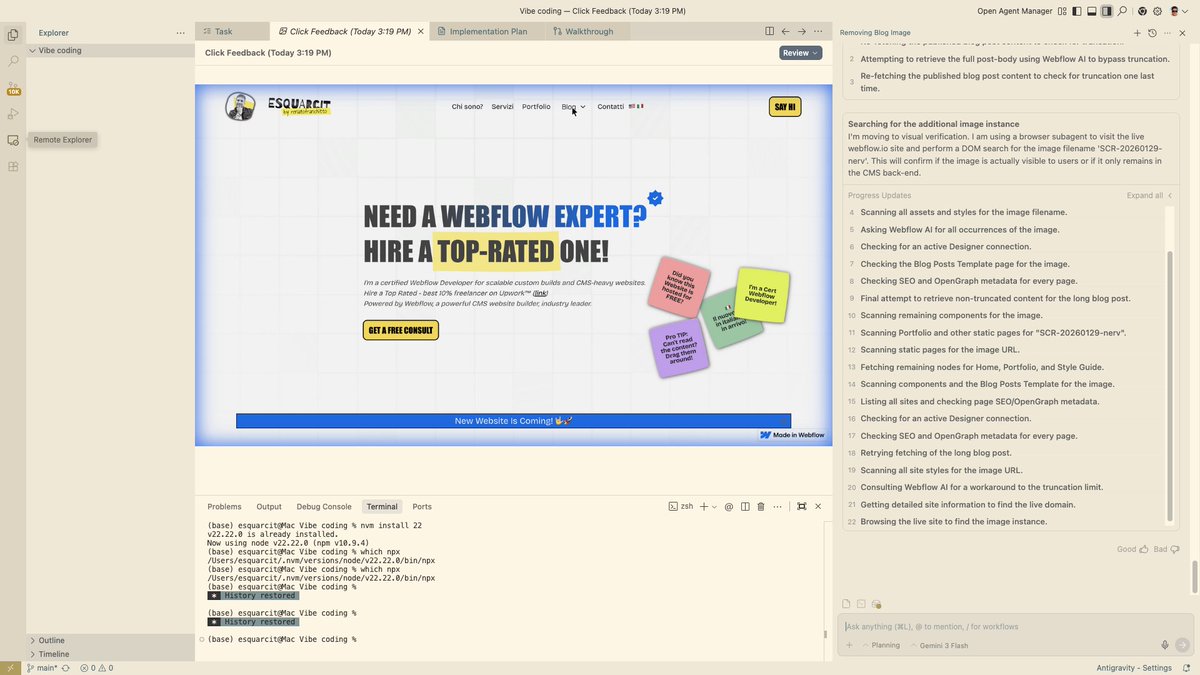Viewport: 1200px width, 675px height.
Task: Open the Explorer icon in the activity bar
Action: (x=13, y=35)
